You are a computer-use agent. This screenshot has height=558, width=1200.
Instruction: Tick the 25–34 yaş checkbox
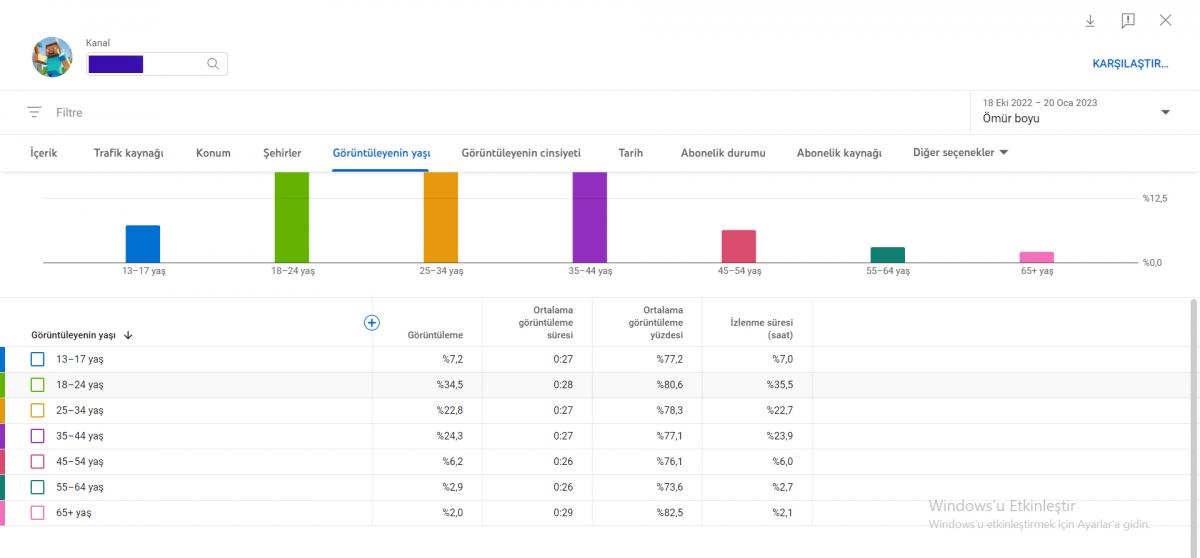click(38, 410)
